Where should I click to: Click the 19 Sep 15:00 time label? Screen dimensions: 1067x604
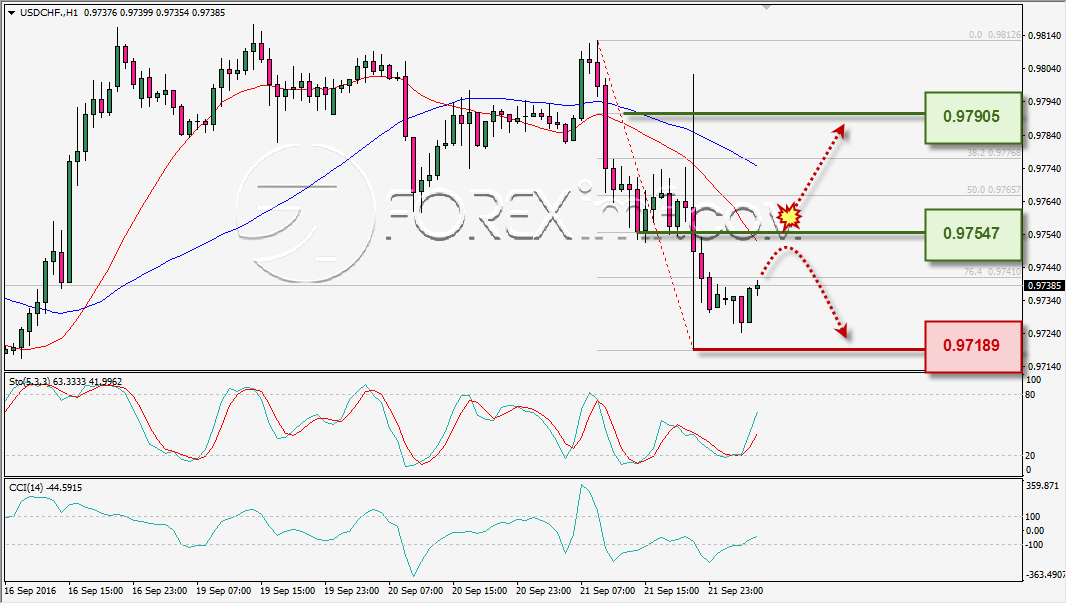pyautogui.click(x=287, y=590)
